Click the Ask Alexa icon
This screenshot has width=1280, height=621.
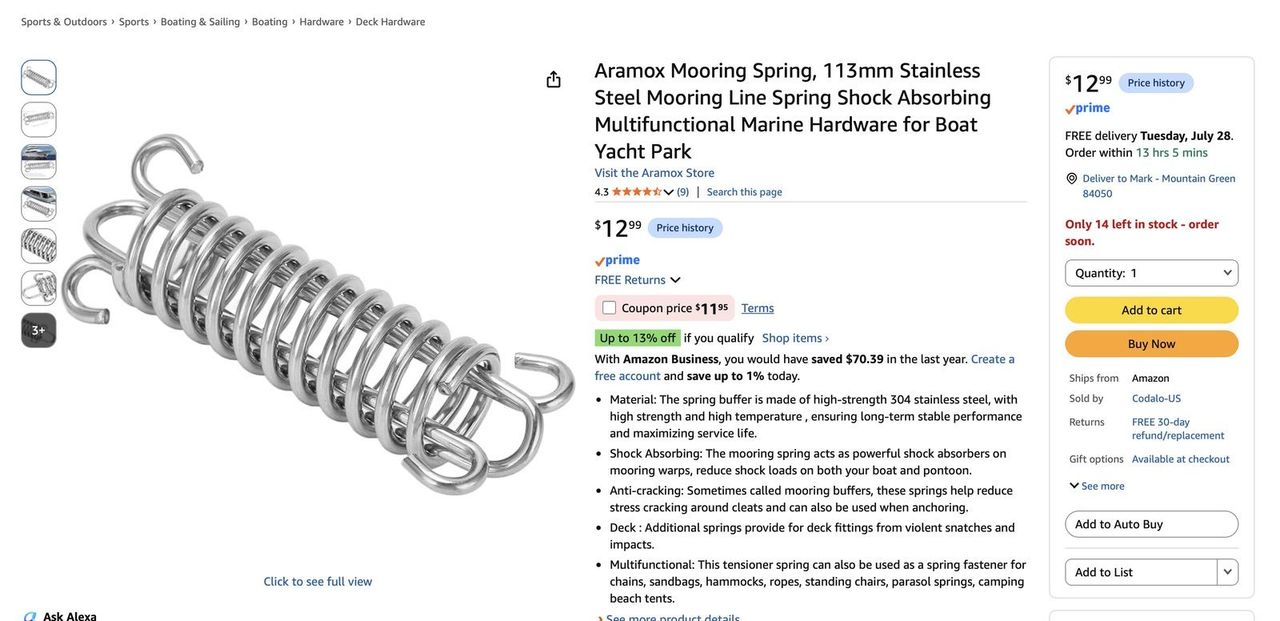(30, 616)
